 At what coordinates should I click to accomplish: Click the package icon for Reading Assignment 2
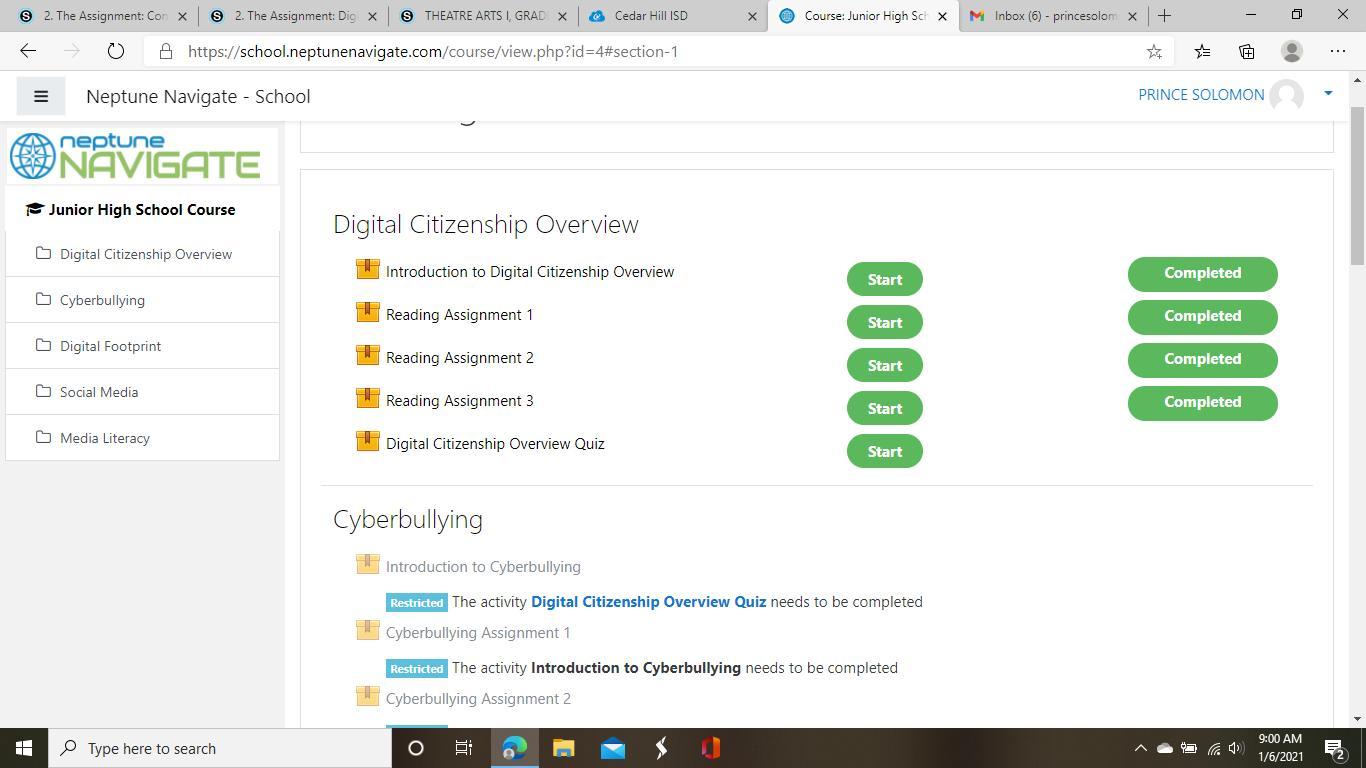coord(367,355)
